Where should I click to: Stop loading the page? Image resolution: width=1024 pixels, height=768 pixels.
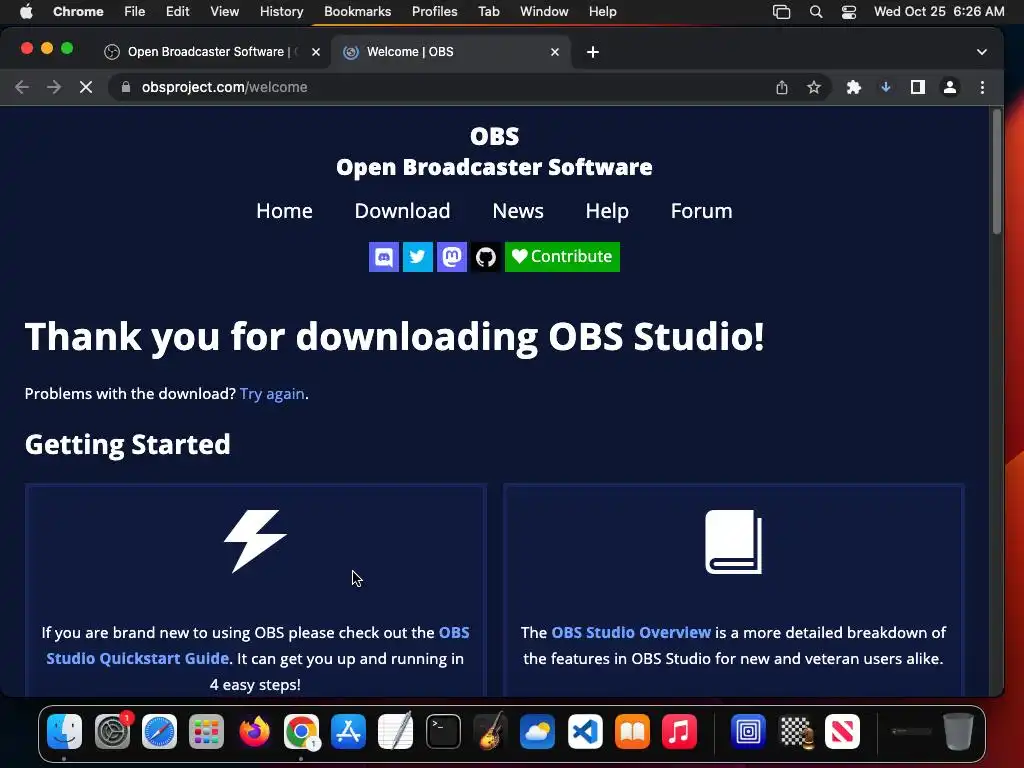86,87
